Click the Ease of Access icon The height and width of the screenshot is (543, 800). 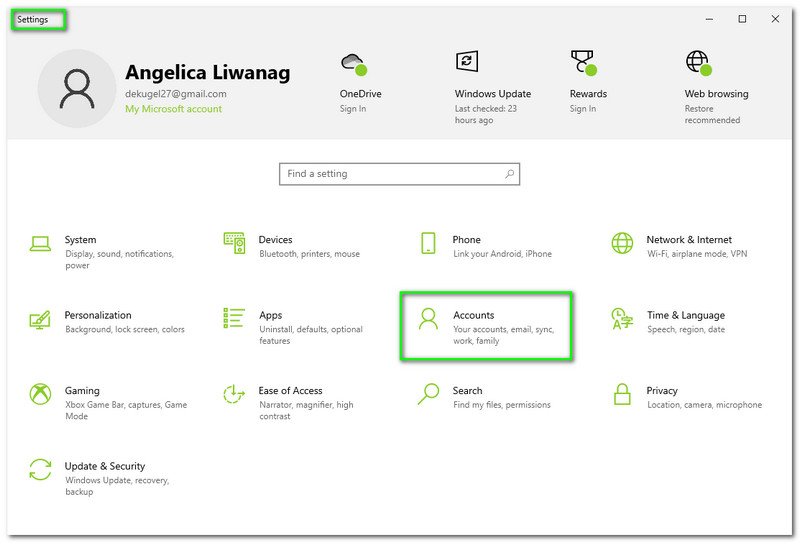tap(234, 394)
